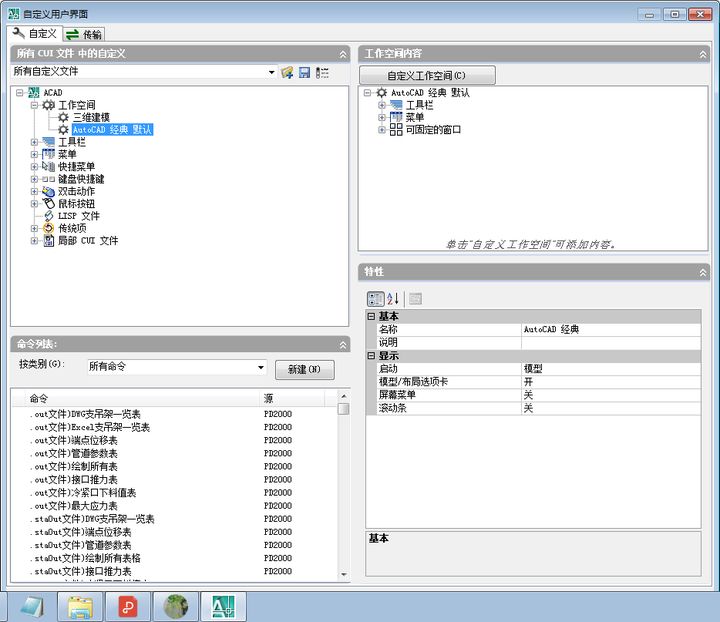
Task: Click the 工具栏 icon in left tree
Action: [x=48, y=142]
